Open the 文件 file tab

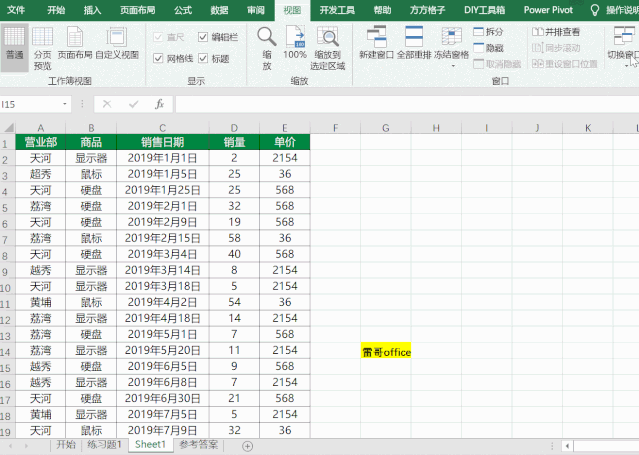pos(16,10)
